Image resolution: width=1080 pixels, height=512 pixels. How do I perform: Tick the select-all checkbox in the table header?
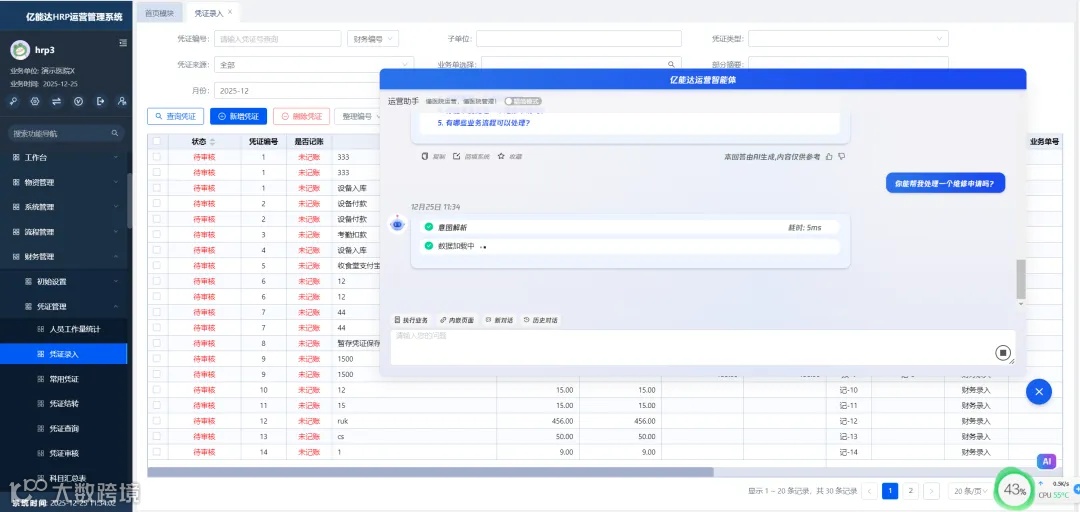coord(157,141)
